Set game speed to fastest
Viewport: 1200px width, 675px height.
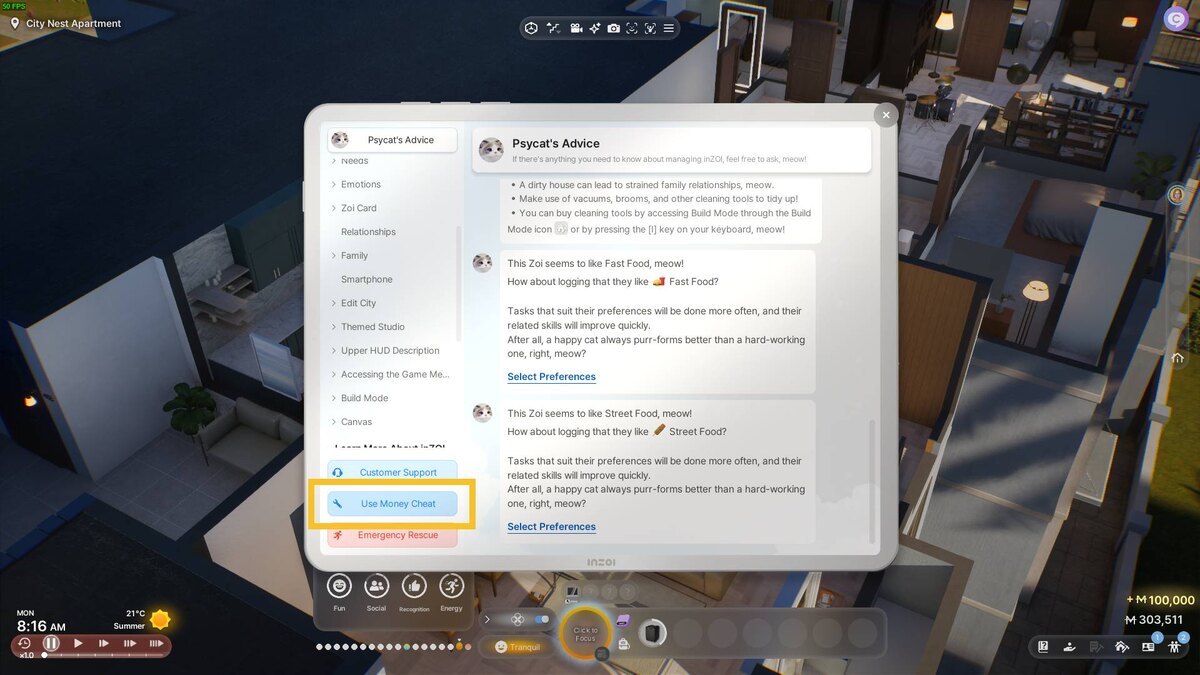click(x=155, y=643)
